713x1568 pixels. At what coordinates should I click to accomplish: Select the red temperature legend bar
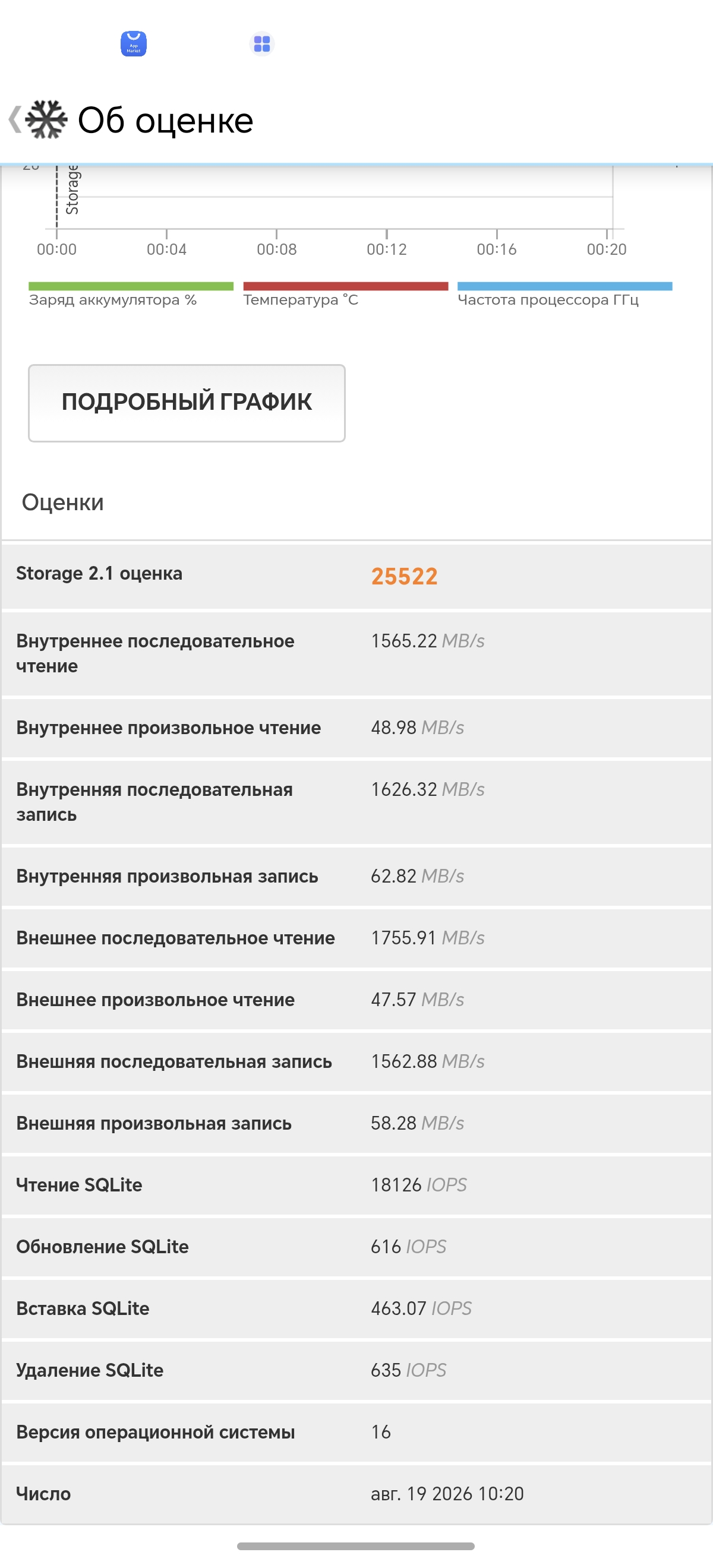(x=345, y=286)
